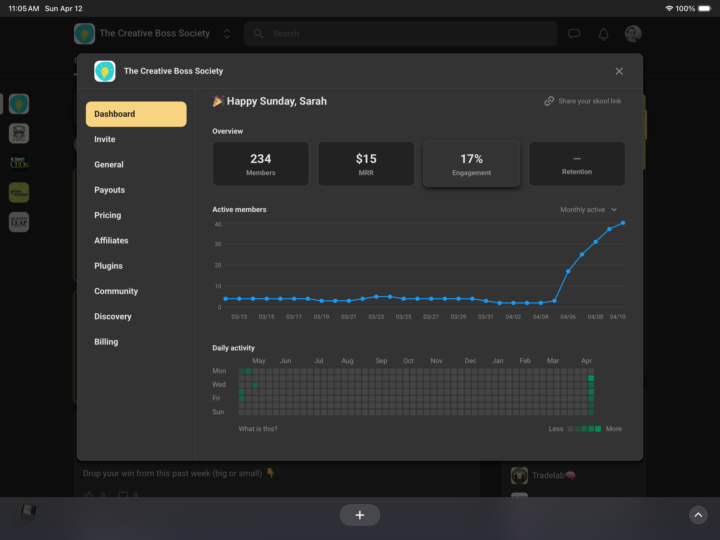Open the 234 Members overview card
The width and height of the screenshot is (720, 540).
point(260,164)
